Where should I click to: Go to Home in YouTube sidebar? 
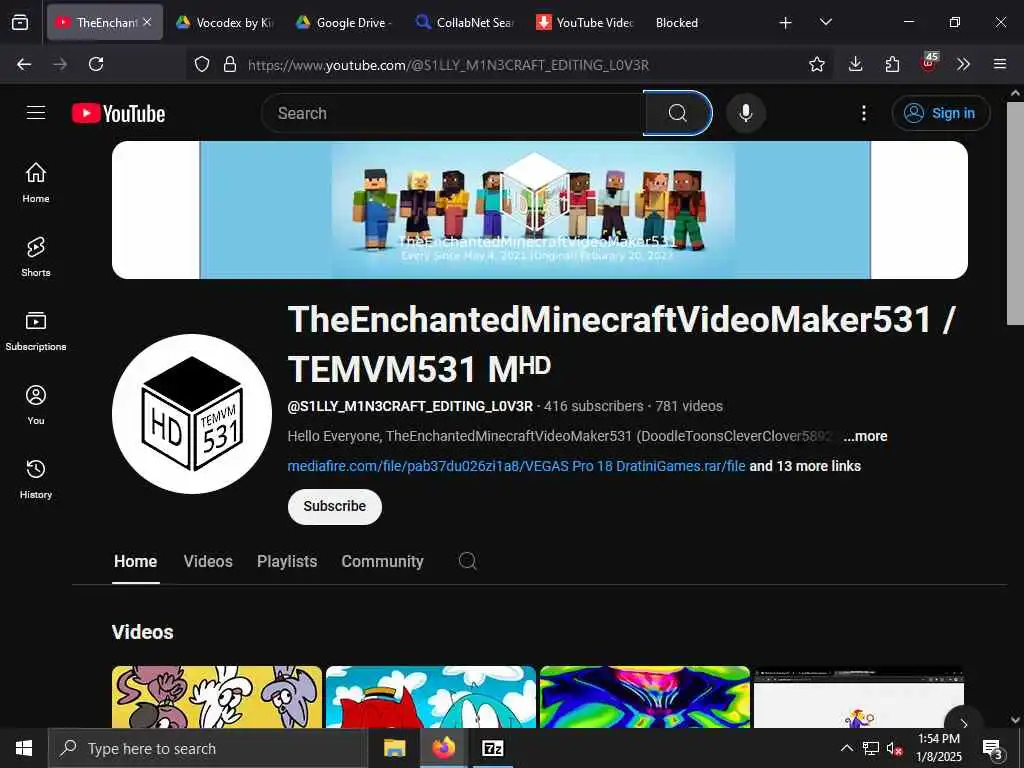(36, 182)
